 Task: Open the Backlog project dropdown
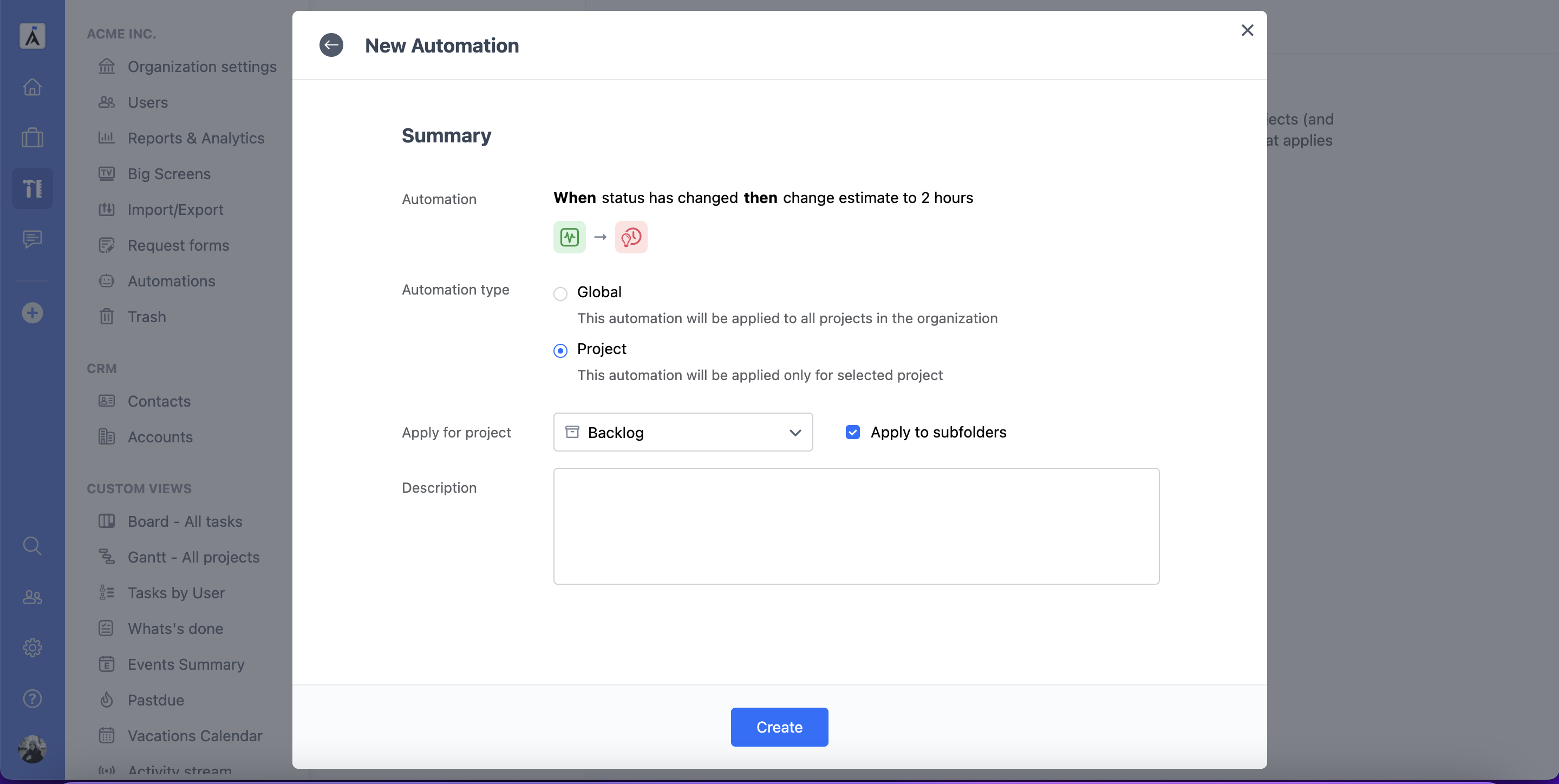click(683, 433)
